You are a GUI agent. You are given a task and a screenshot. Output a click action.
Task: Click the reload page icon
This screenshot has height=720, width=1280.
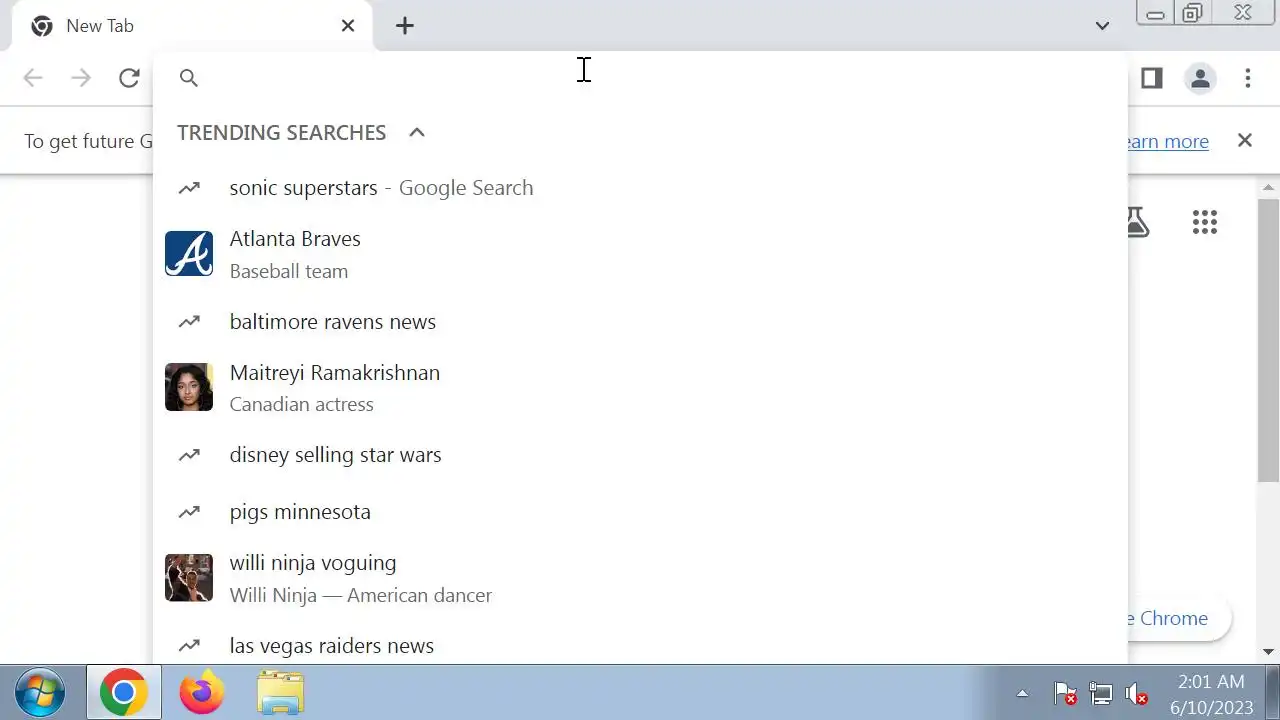[x=129, y=78]
